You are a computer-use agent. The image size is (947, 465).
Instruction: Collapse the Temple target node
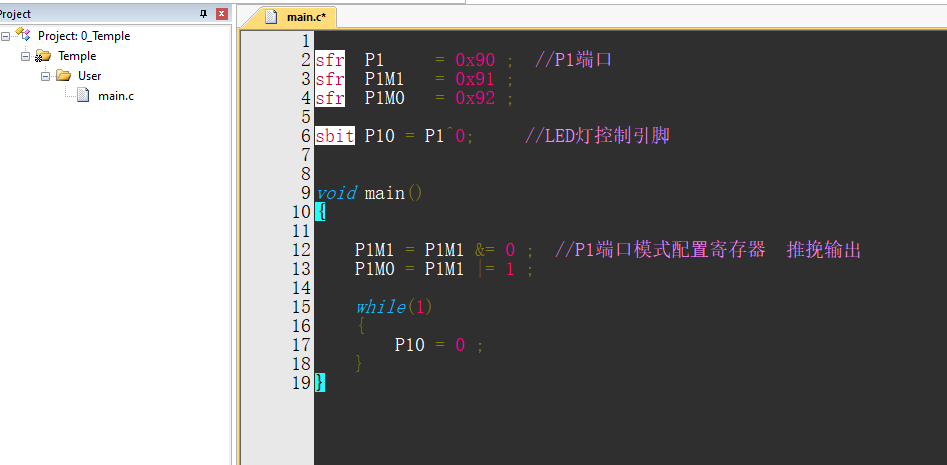pyautogui.click(x=25, y=56)
